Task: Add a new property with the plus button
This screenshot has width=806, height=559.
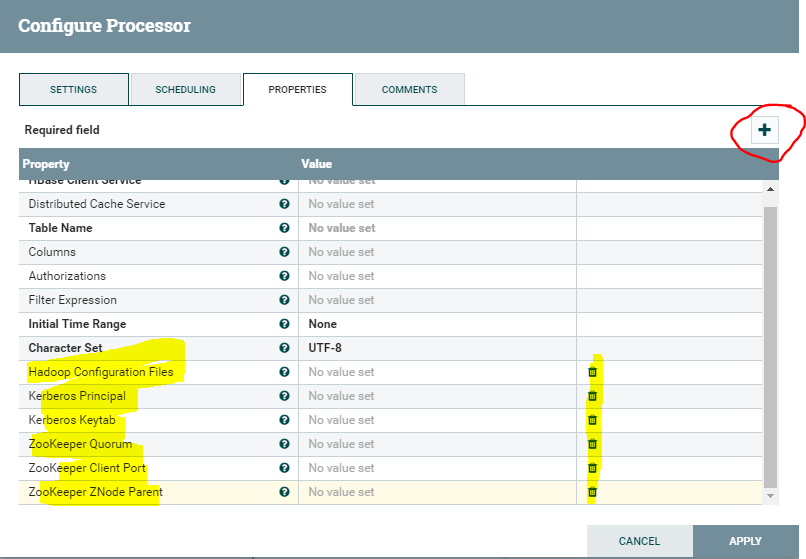Action: tap(764, 130)
